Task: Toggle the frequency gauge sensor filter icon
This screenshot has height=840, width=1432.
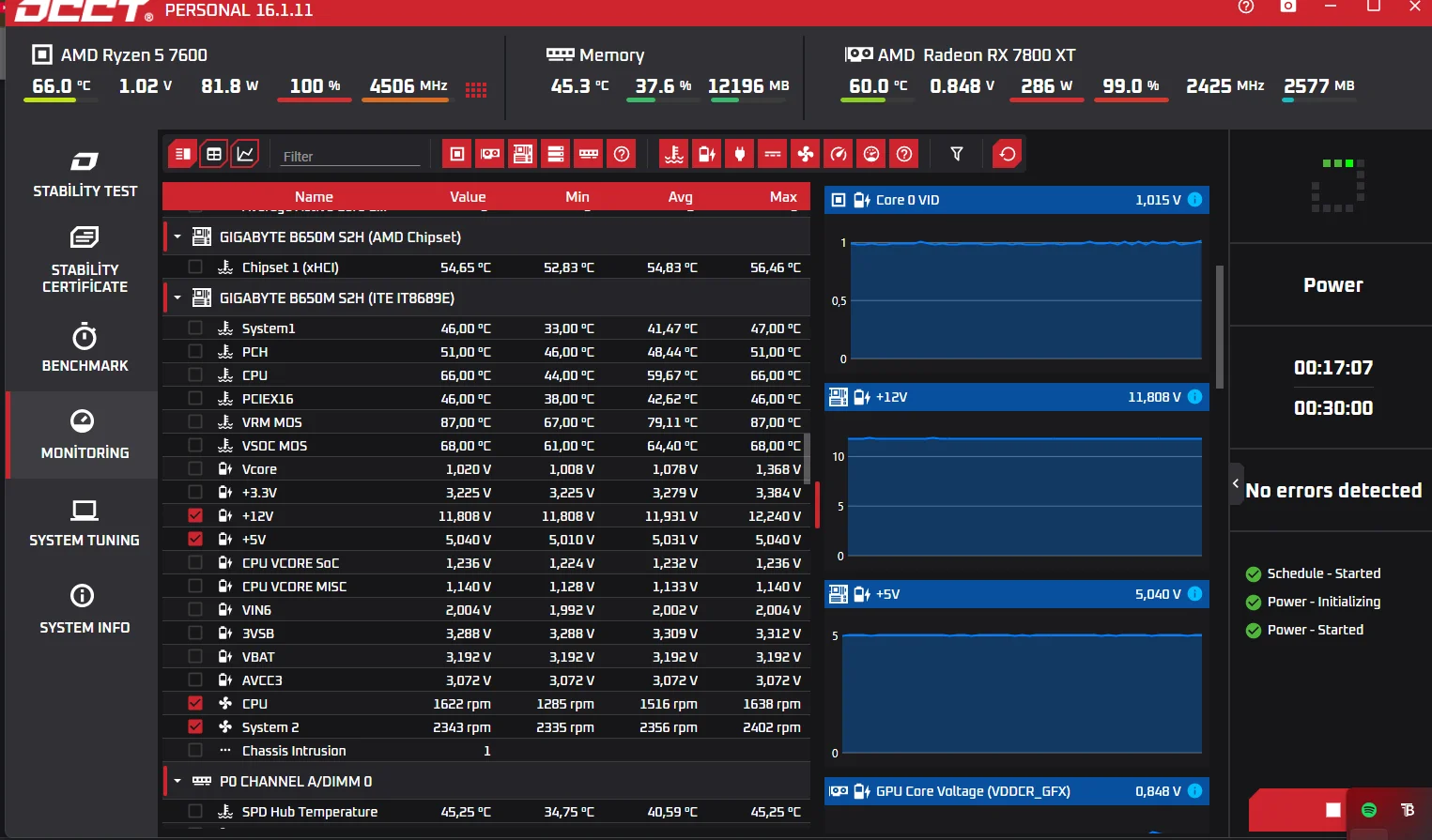Action: click(839, 154)
